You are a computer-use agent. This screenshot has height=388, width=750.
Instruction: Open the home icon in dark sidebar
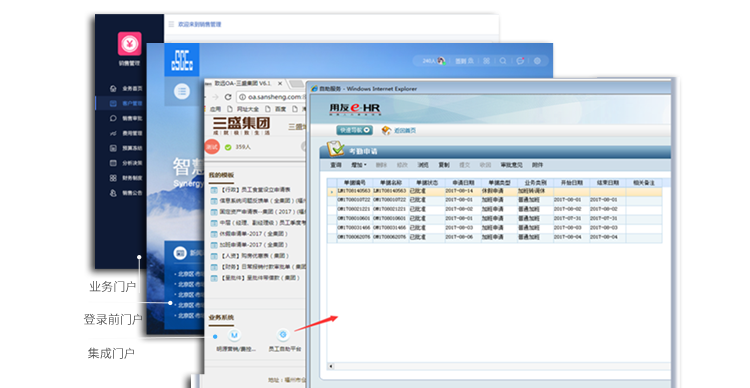(113, 89)
